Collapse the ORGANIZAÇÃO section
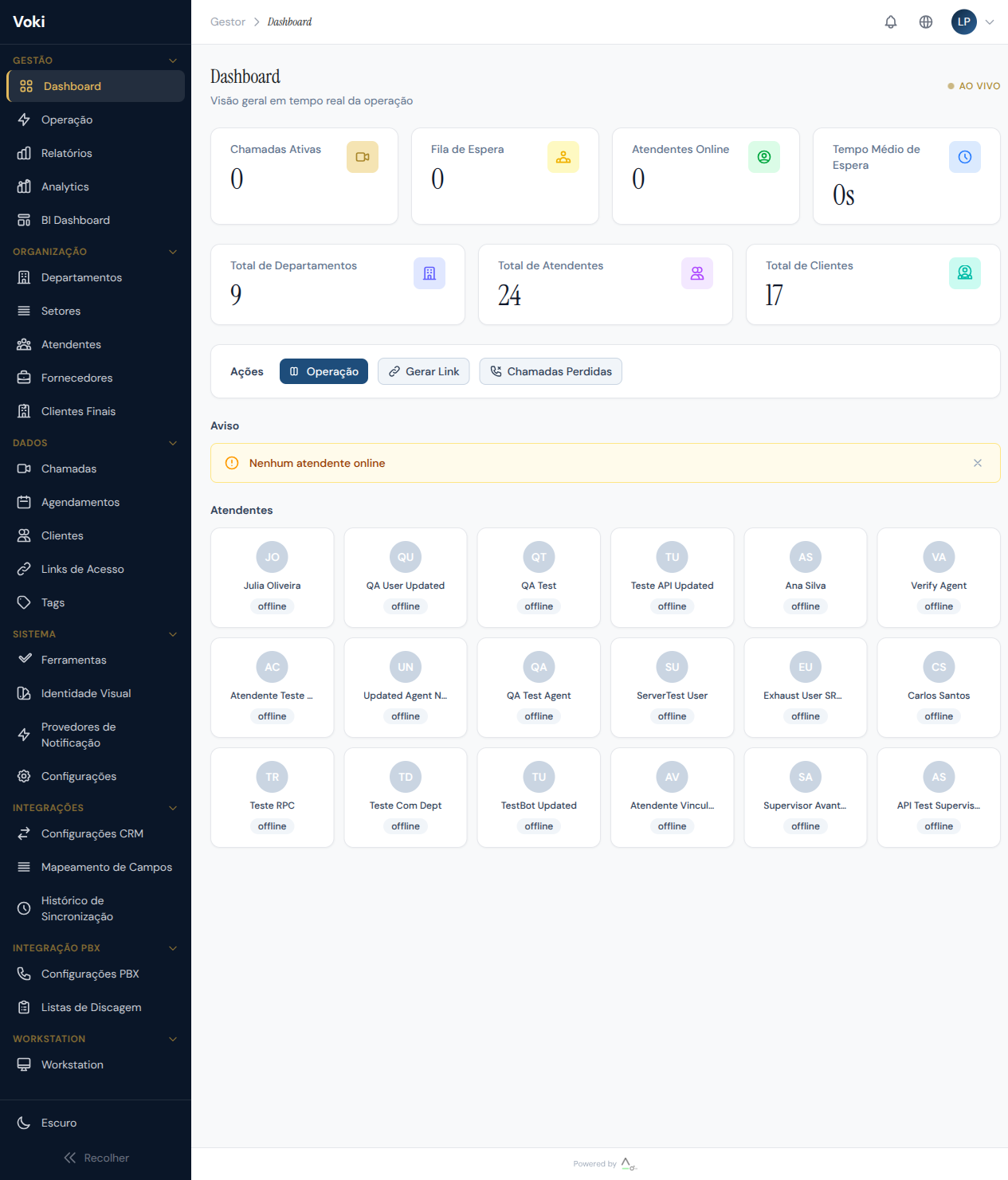This screenshot has height=1180, width=1008. (173, 252)
